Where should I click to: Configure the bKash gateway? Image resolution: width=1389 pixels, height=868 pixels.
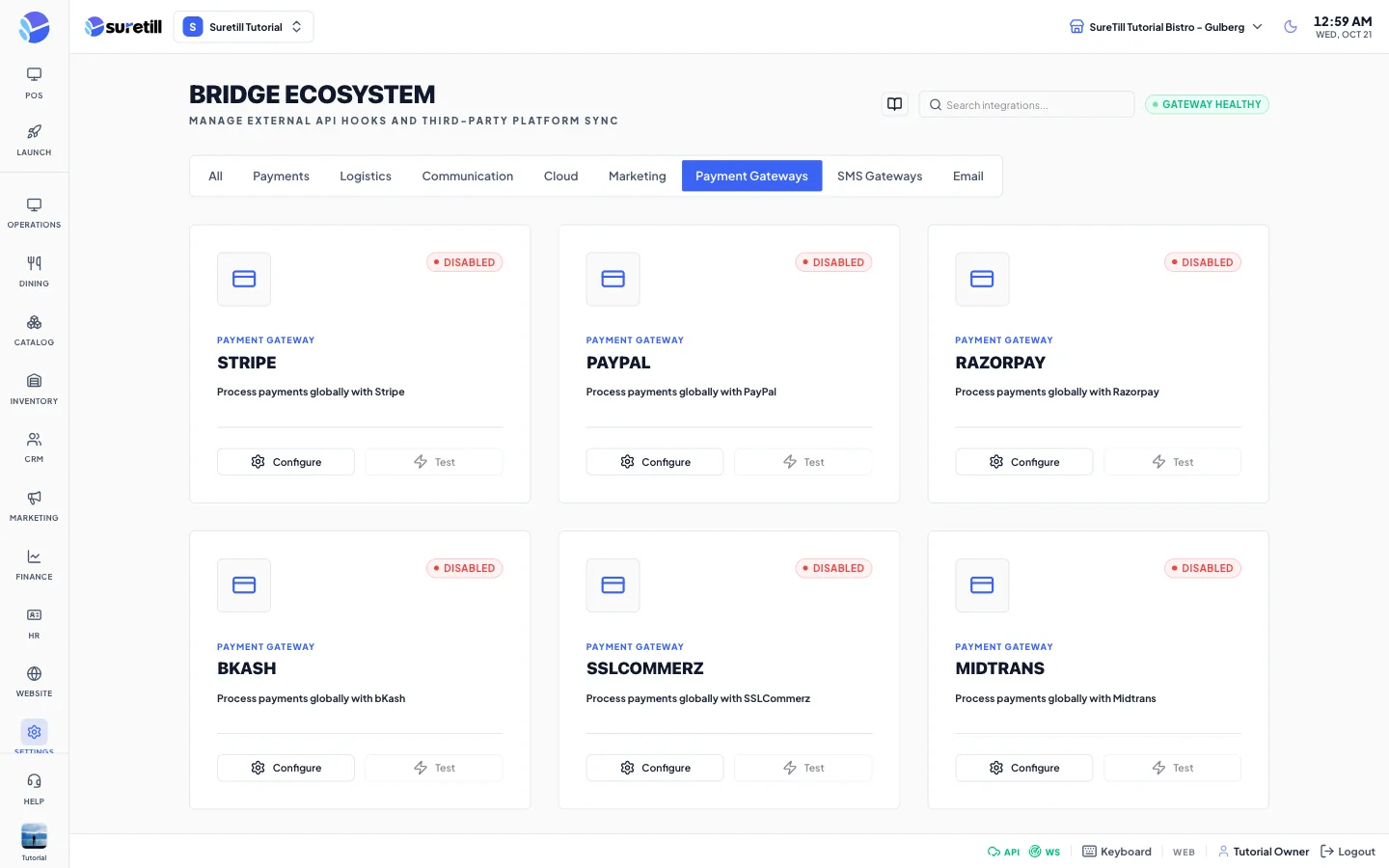click(286, 768)
